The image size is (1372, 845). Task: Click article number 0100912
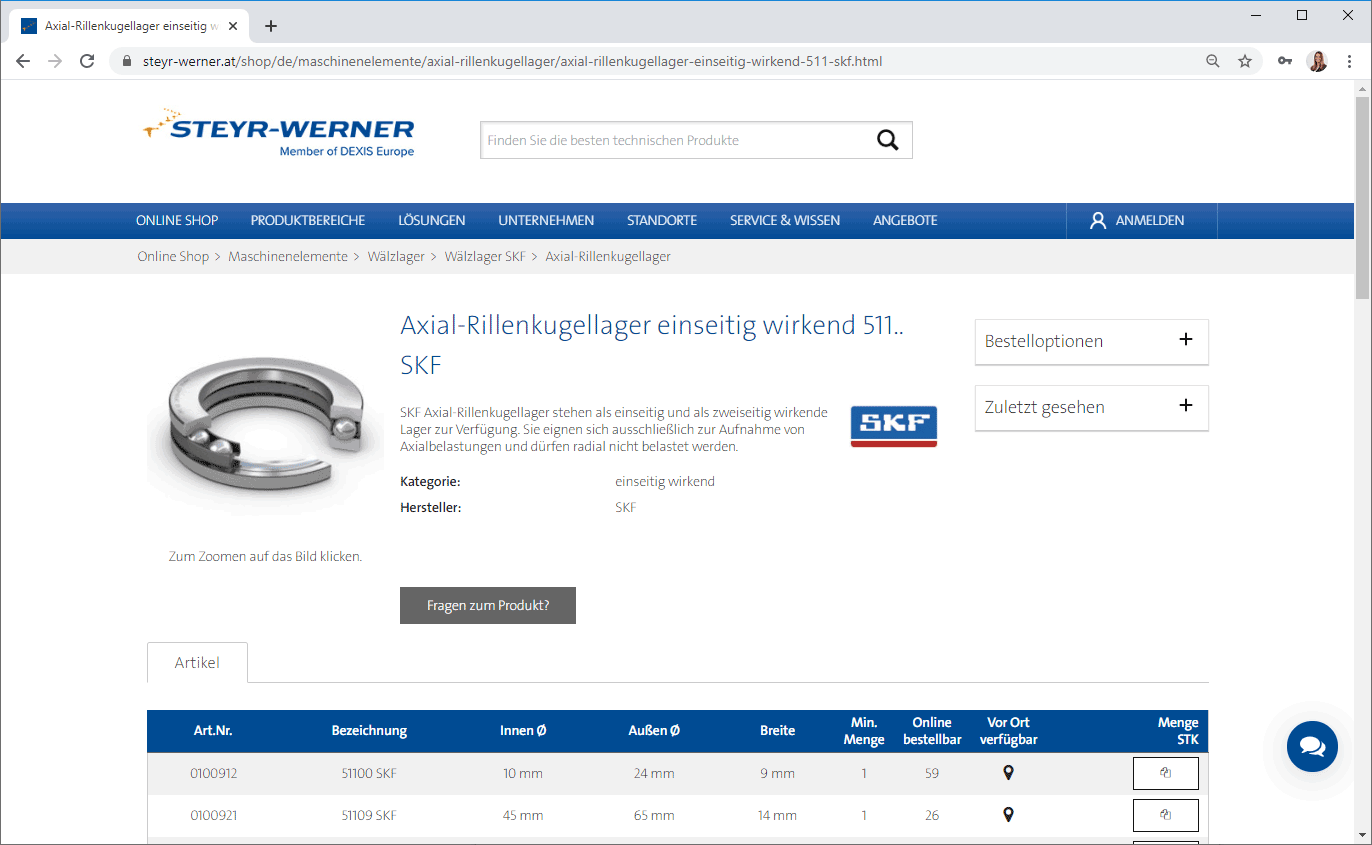tap(214, 773)
